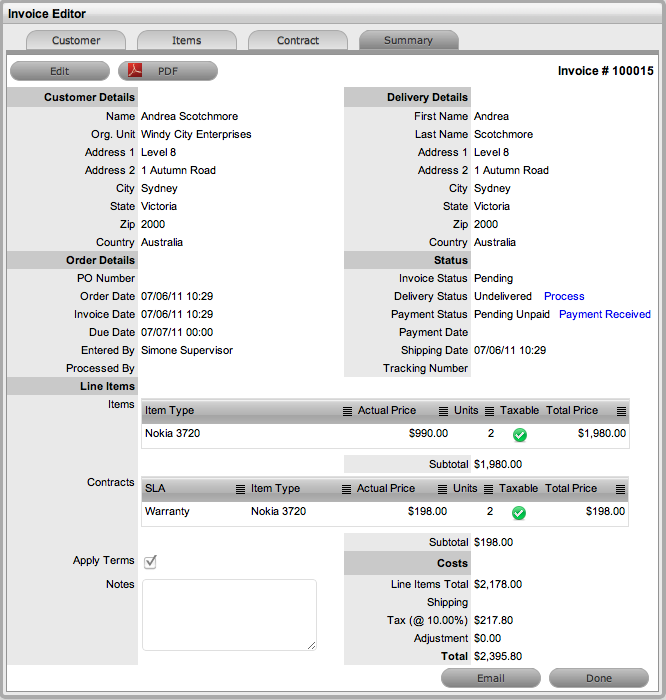Click the Item Type header in Items table

(169, 410)
